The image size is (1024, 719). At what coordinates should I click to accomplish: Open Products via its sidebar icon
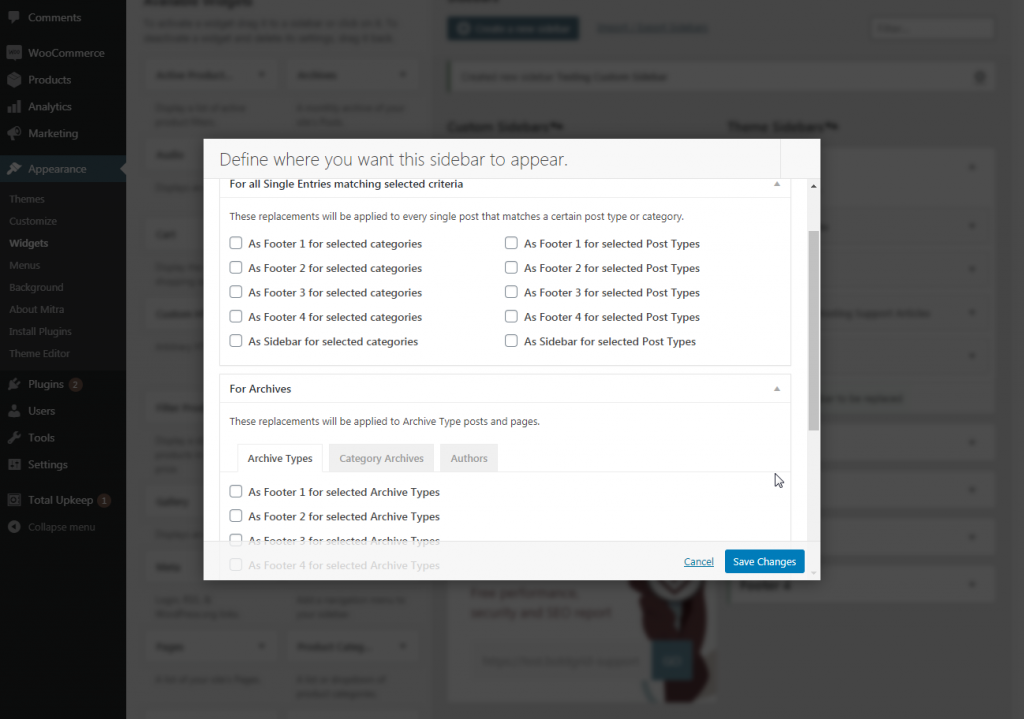[14, 80]
